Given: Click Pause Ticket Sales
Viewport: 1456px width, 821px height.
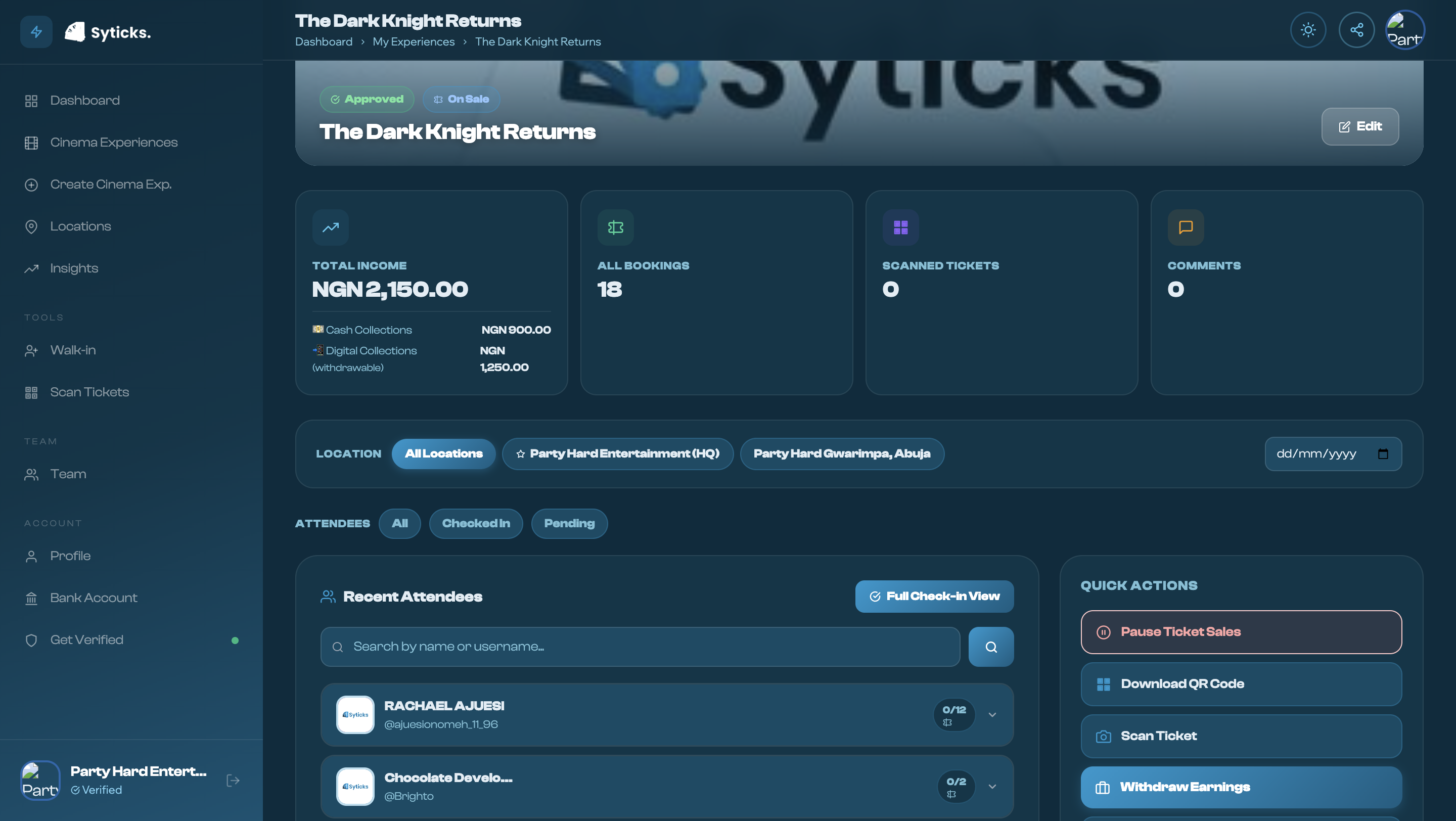Looking at the screenshot, I should 1241,632.
